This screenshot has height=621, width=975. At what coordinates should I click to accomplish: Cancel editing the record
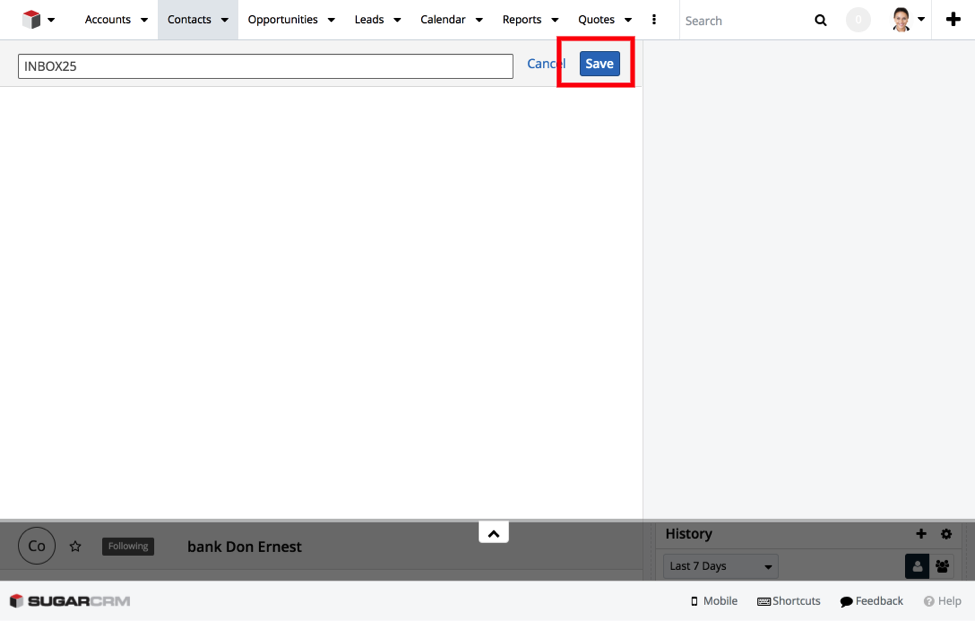tap(547, 63)
